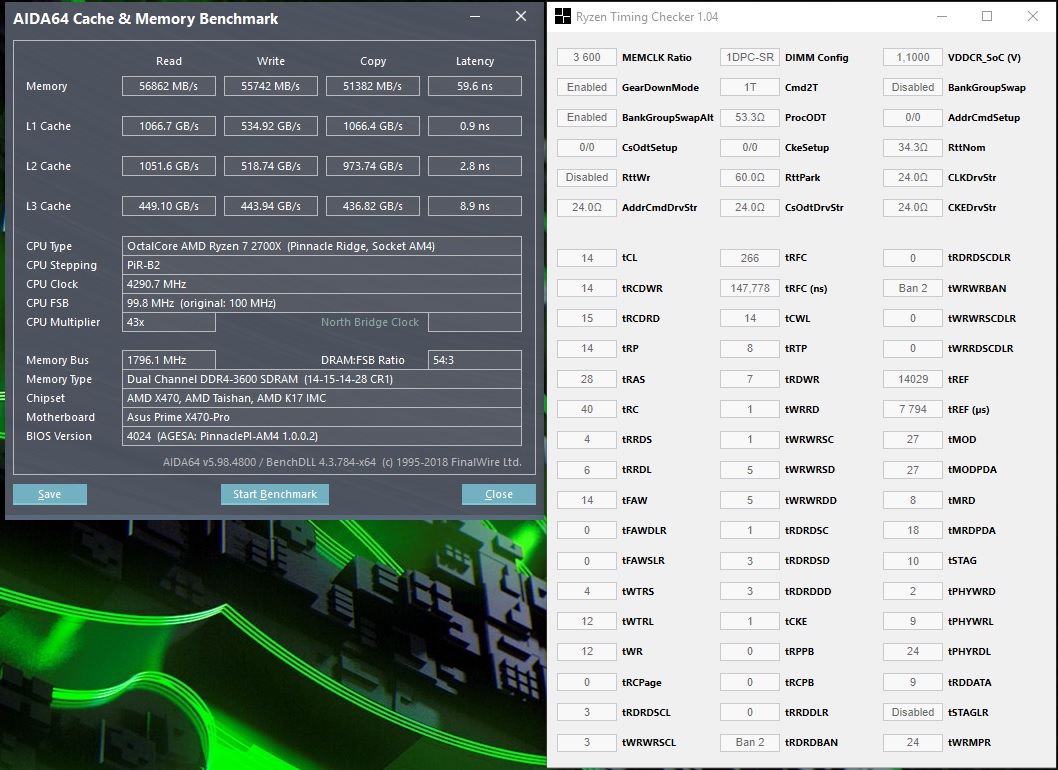Click the CPU Clock 4290.7 MHz field

[x=322, y=283]
